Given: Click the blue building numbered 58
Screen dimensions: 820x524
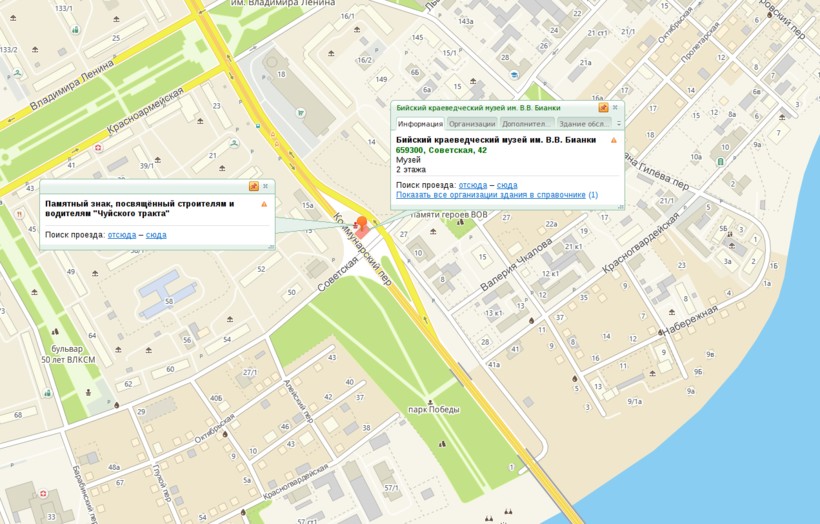Looking at the screenshot, I should (x=167, y=293).
